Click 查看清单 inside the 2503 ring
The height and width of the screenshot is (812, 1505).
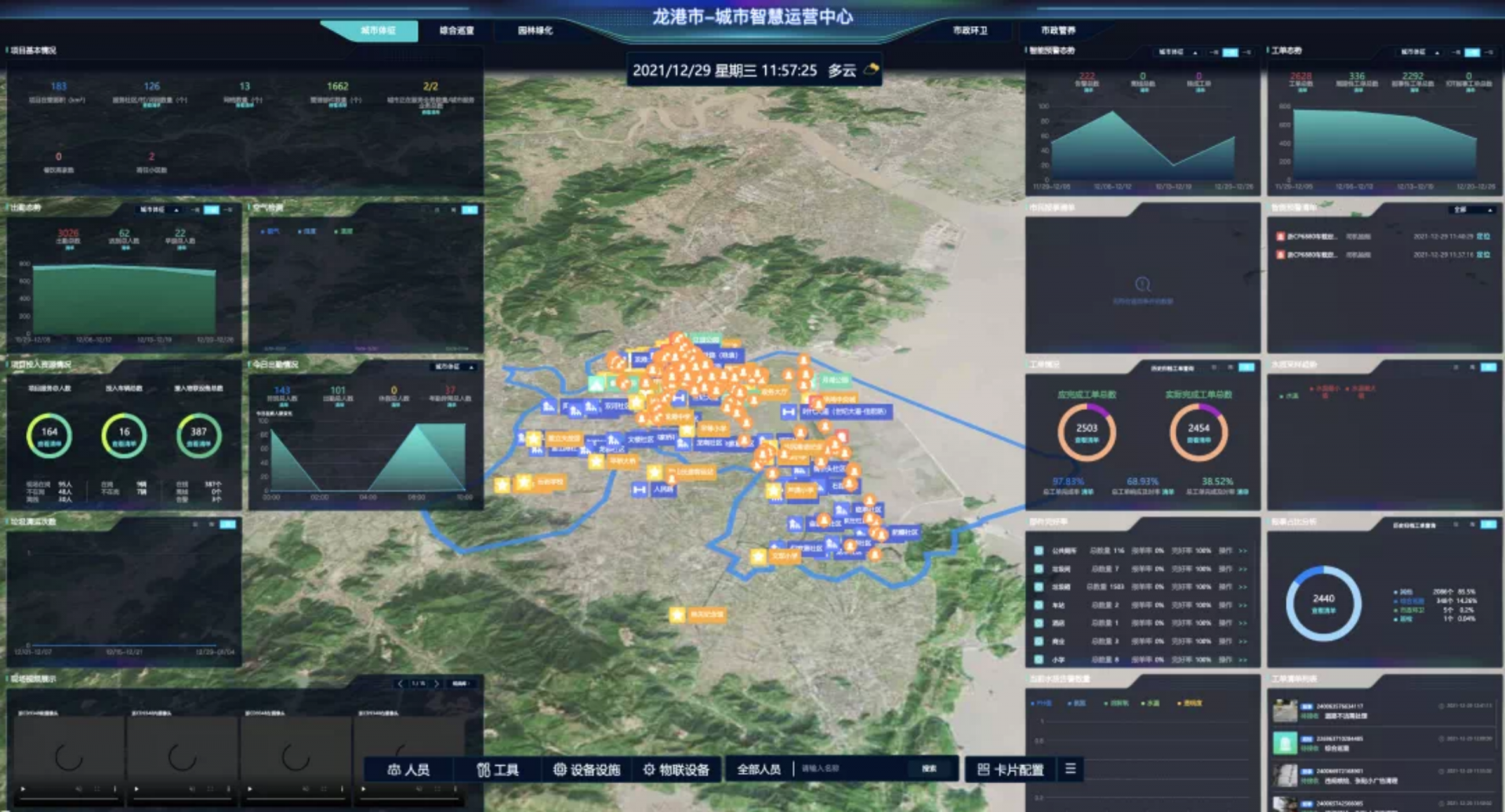click(1086, 440)
